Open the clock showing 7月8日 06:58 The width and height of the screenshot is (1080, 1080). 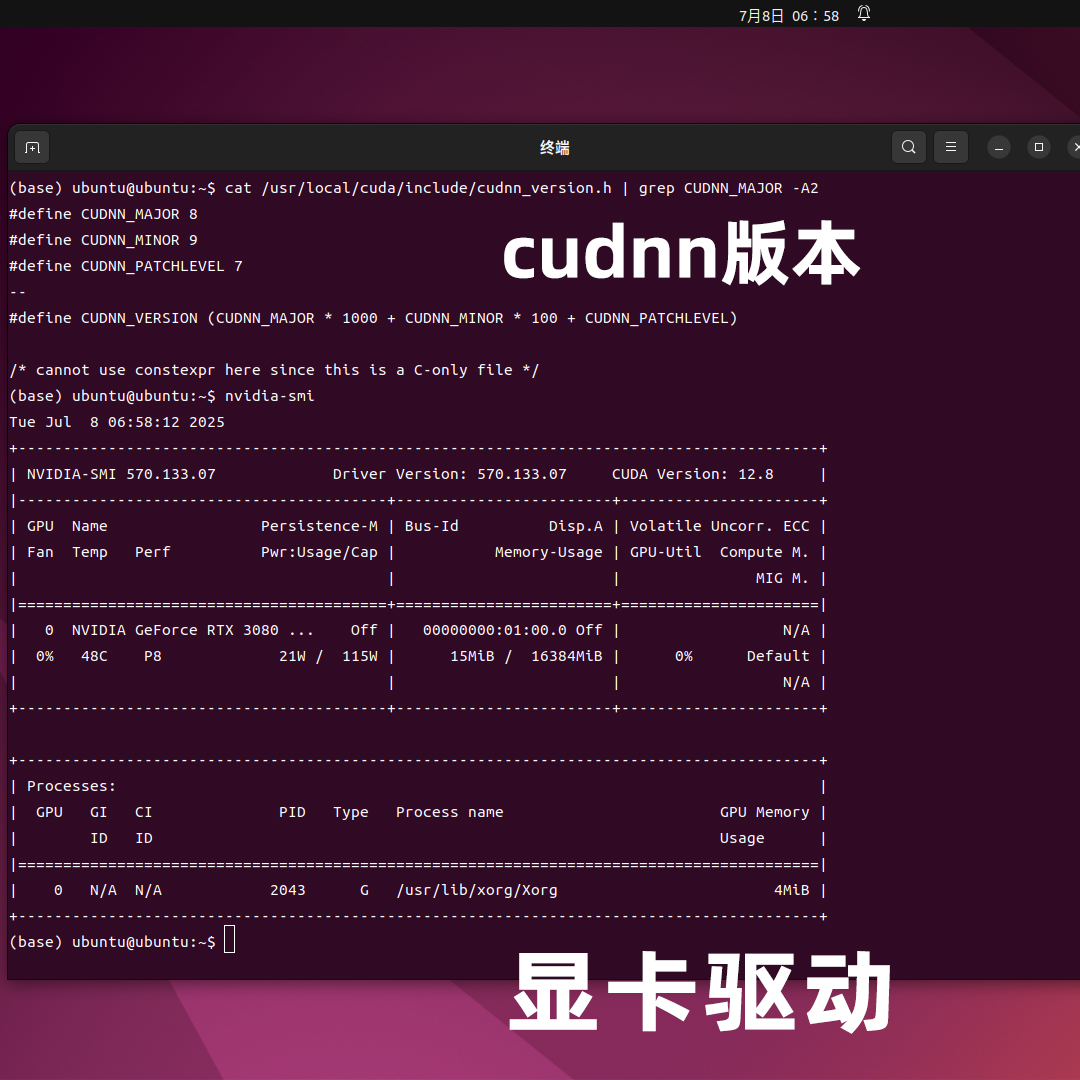coord(789,15)
